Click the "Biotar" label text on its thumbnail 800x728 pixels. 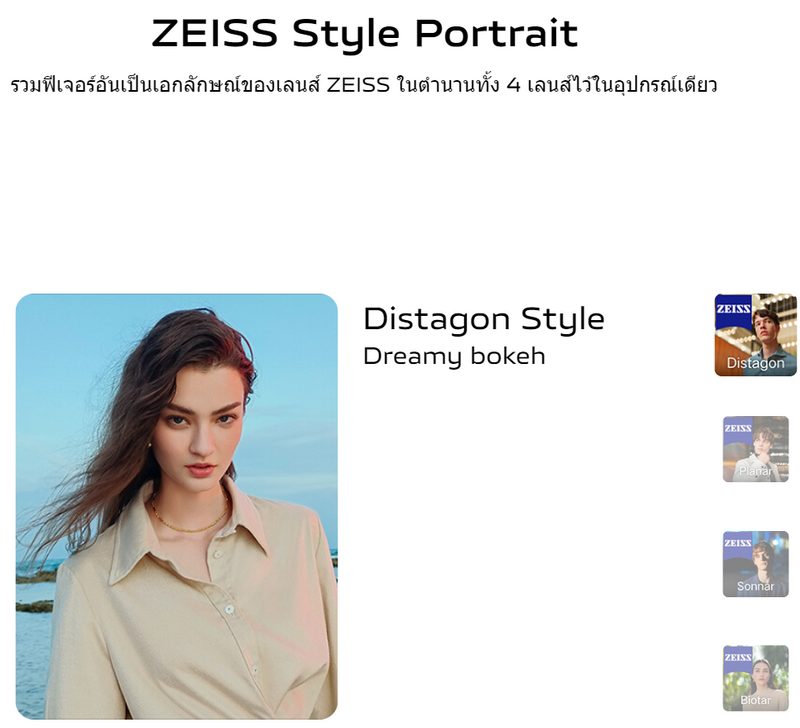[x=756, y=700]
